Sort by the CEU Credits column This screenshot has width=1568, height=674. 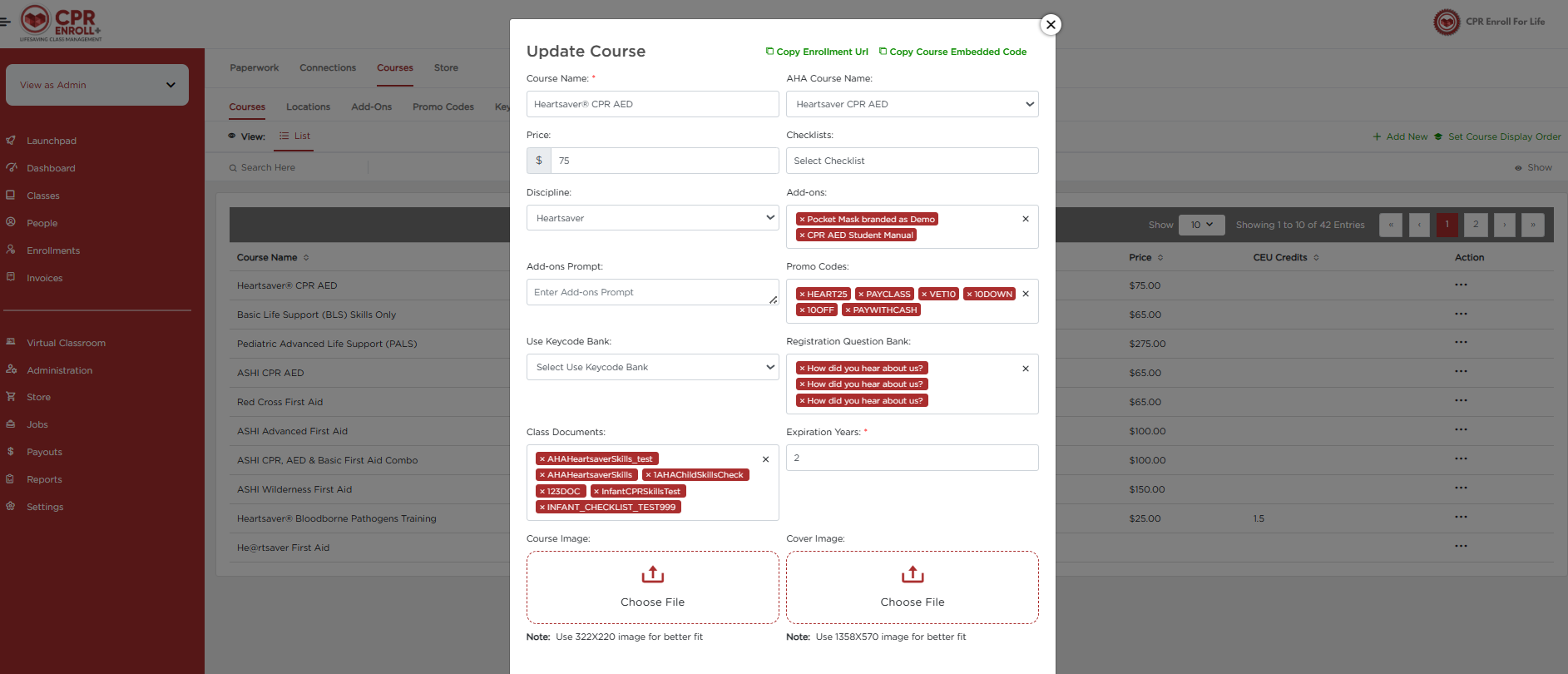coord(1286,257)
